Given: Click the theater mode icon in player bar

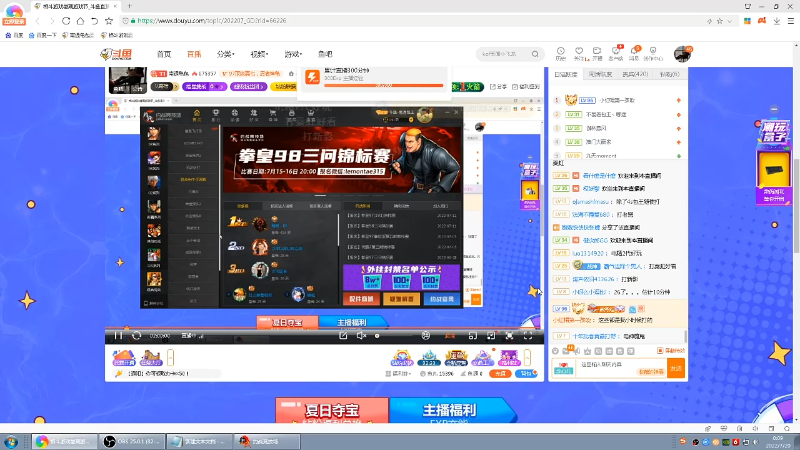Looking at the screenshot, I should pyautogui.click(x=491, y=336).
